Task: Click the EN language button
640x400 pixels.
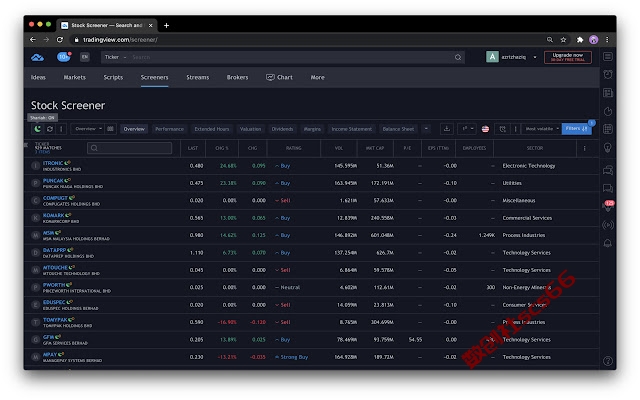Action: 84,57
